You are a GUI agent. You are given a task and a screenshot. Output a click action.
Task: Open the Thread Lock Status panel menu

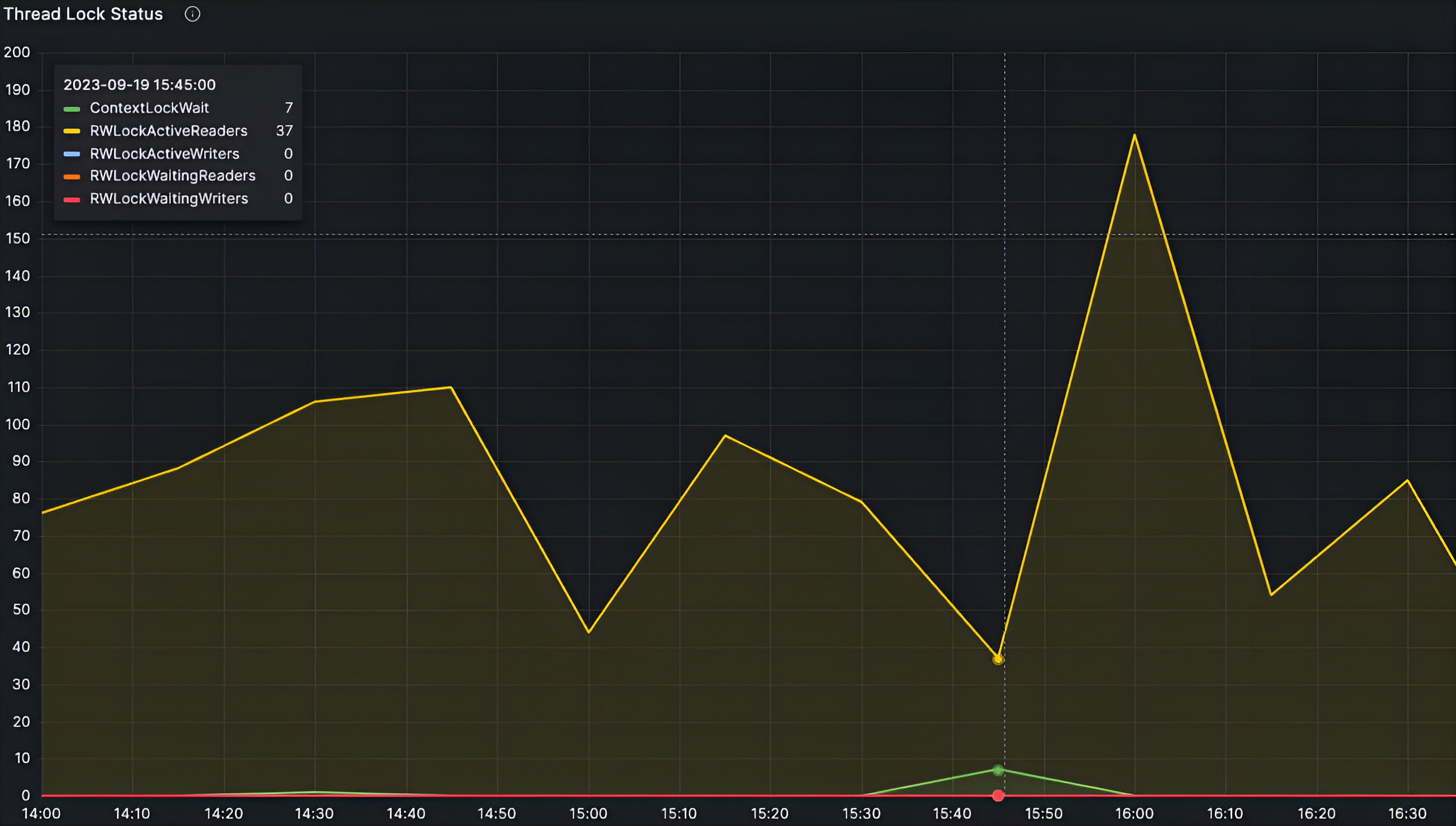point(83,13)
